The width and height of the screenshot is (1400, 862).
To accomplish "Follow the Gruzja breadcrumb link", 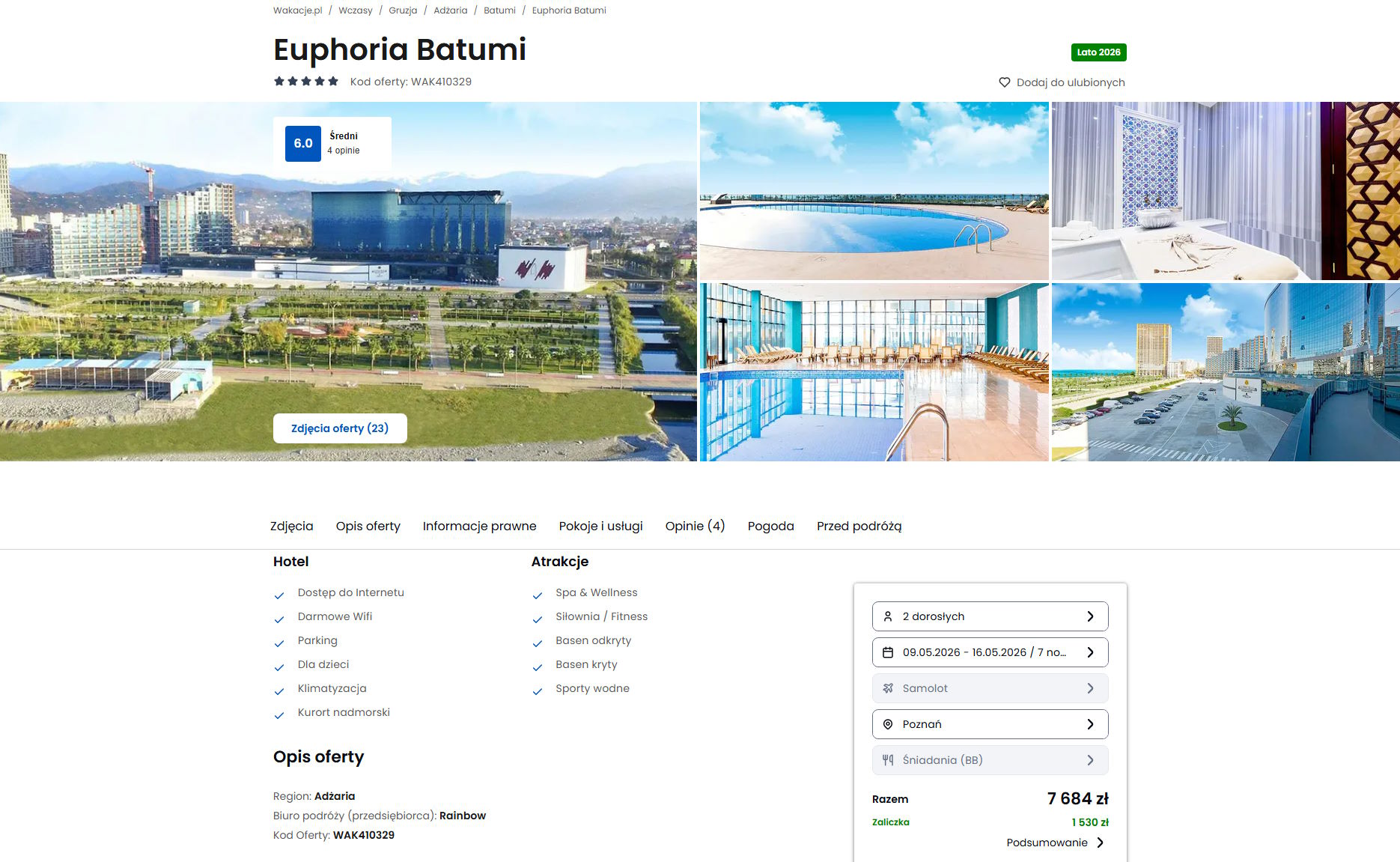I will coord(403,10).
